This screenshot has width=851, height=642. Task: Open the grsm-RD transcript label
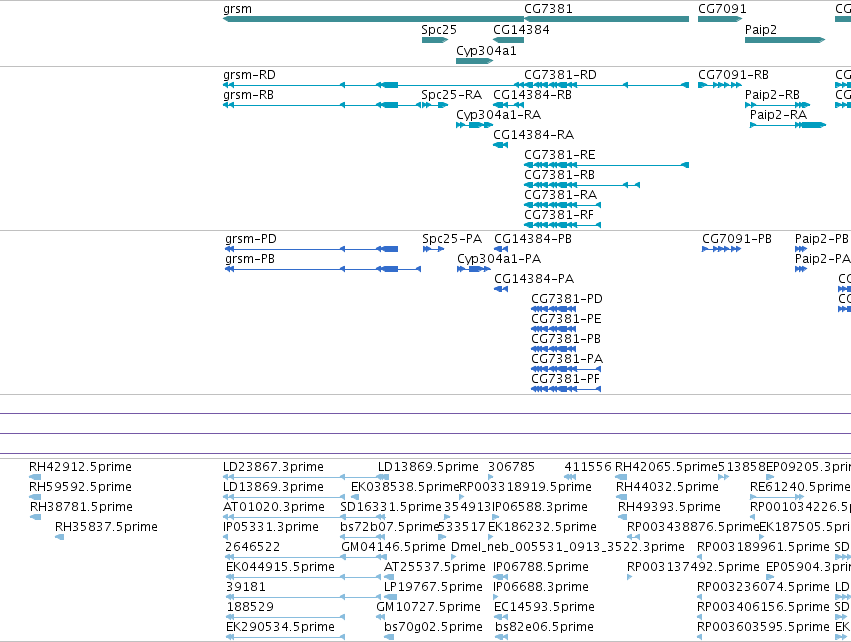point(249,74)
